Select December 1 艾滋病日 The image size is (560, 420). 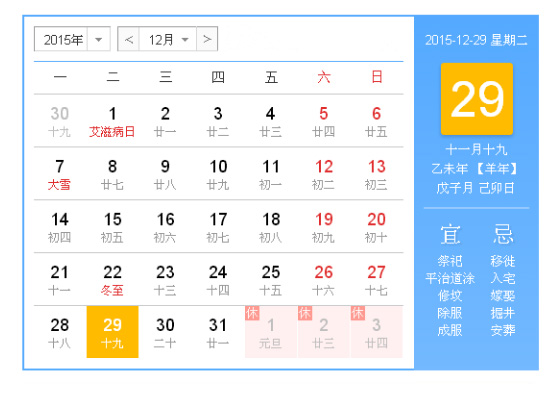tap(112, 121)
